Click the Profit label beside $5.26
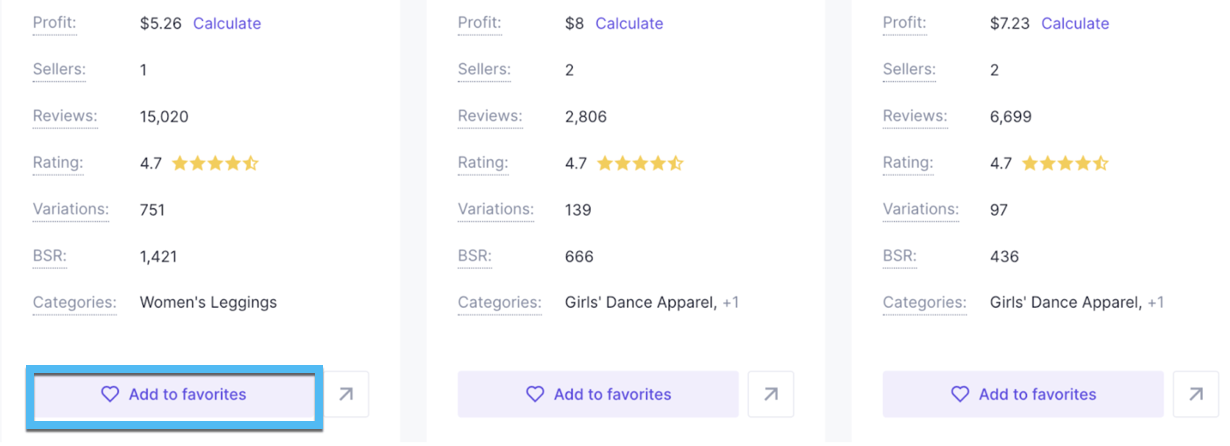 pos(55,23)
